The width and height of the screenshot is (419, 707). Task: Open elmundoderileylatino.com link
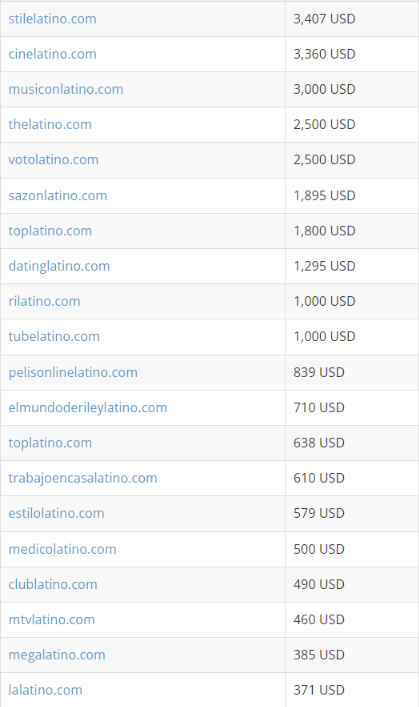(x=88, y=408)
